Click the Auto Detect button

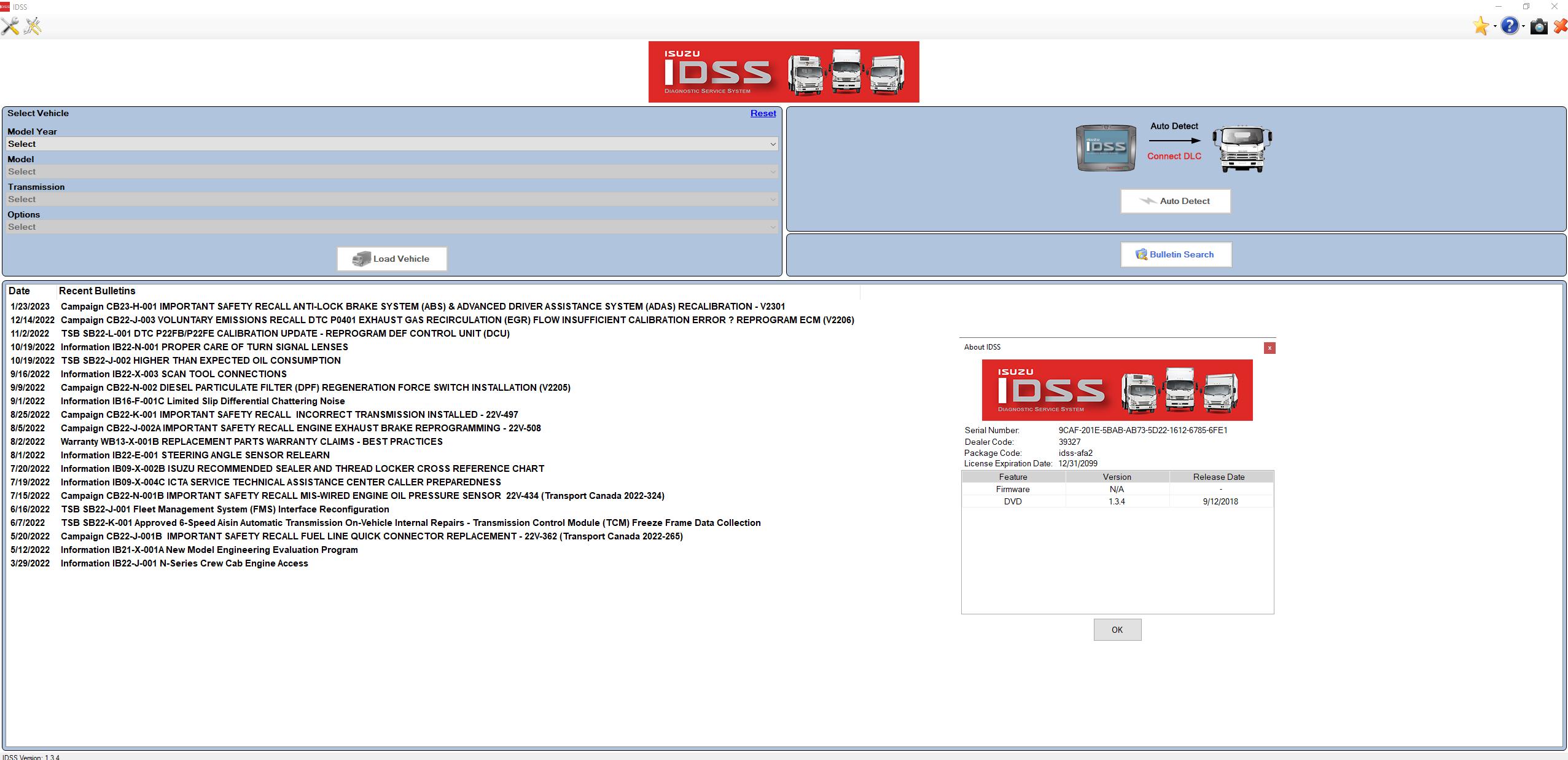coord(1175,201)
